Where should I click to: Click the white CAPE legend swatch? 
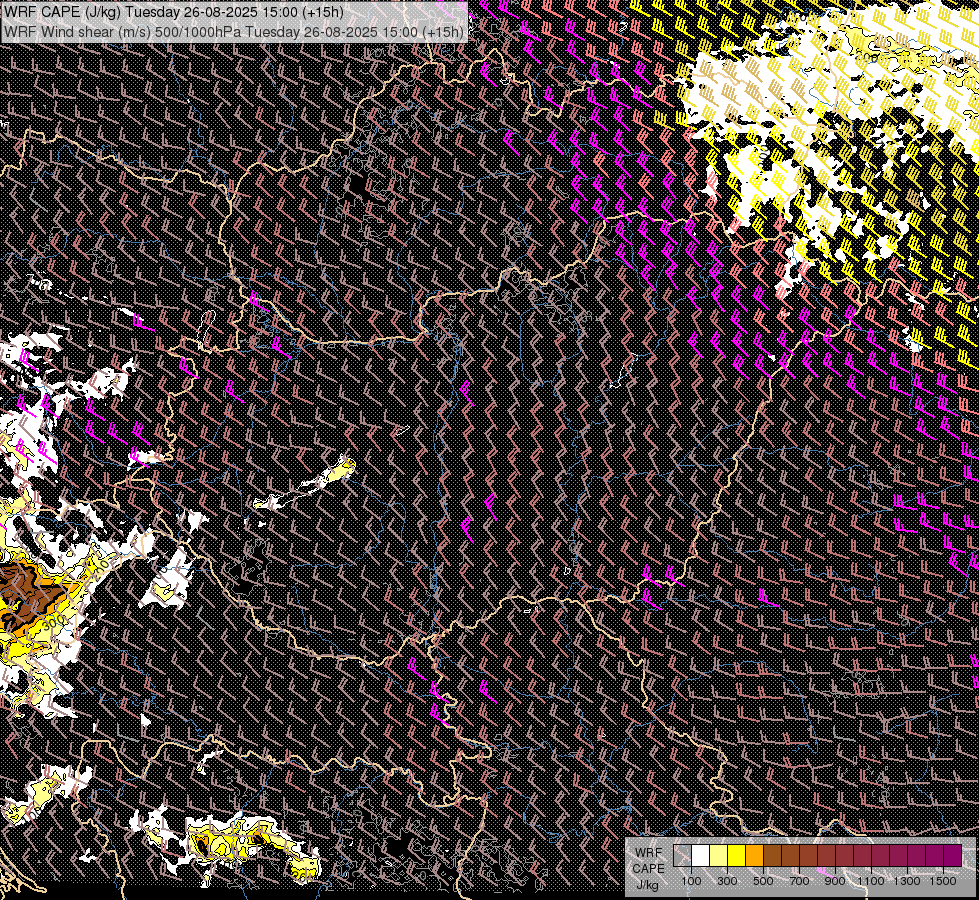pyautogui.click(x=701, y=856)
